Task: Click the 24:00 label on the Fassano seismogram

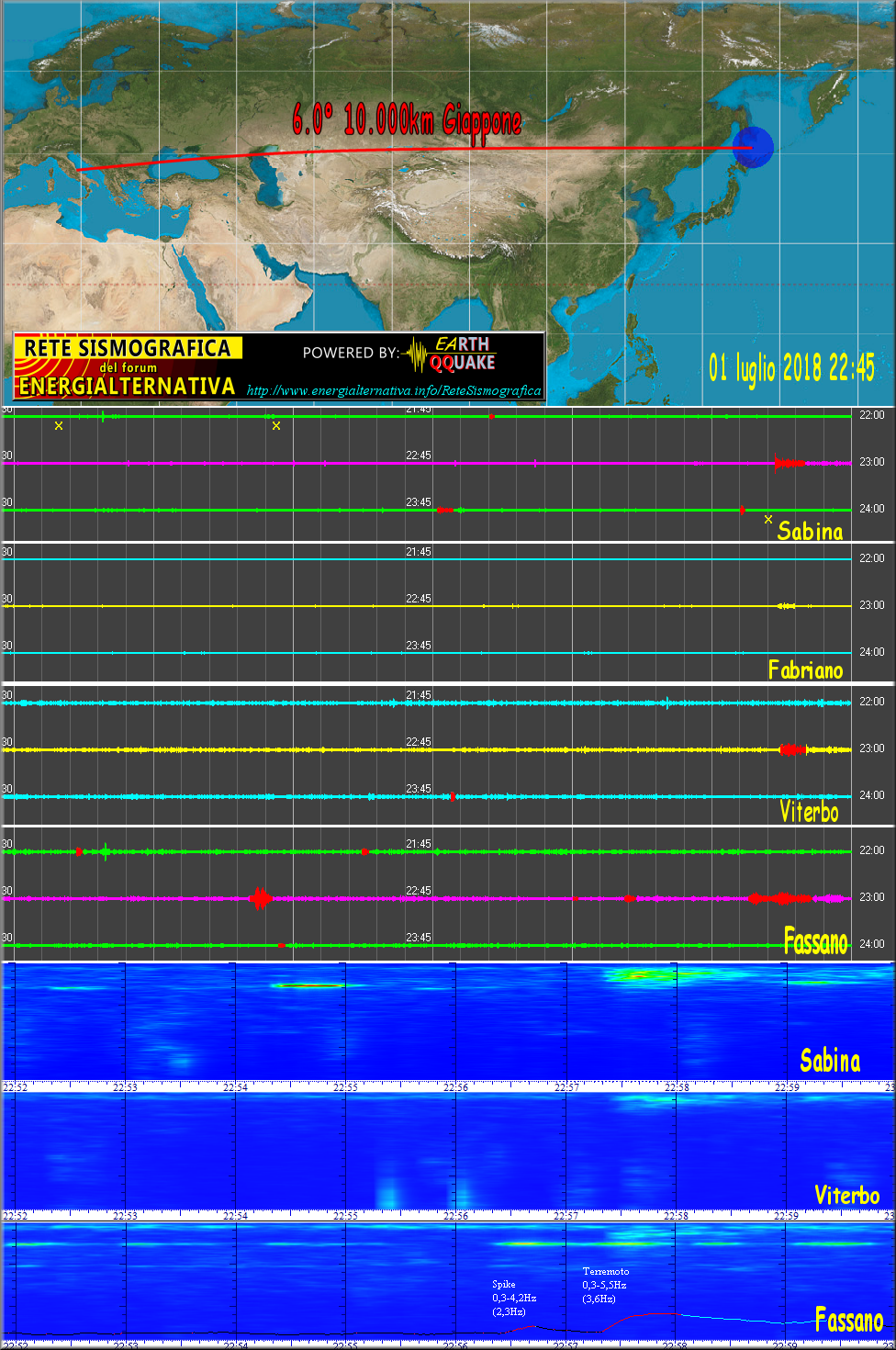Action: point(872,944)
